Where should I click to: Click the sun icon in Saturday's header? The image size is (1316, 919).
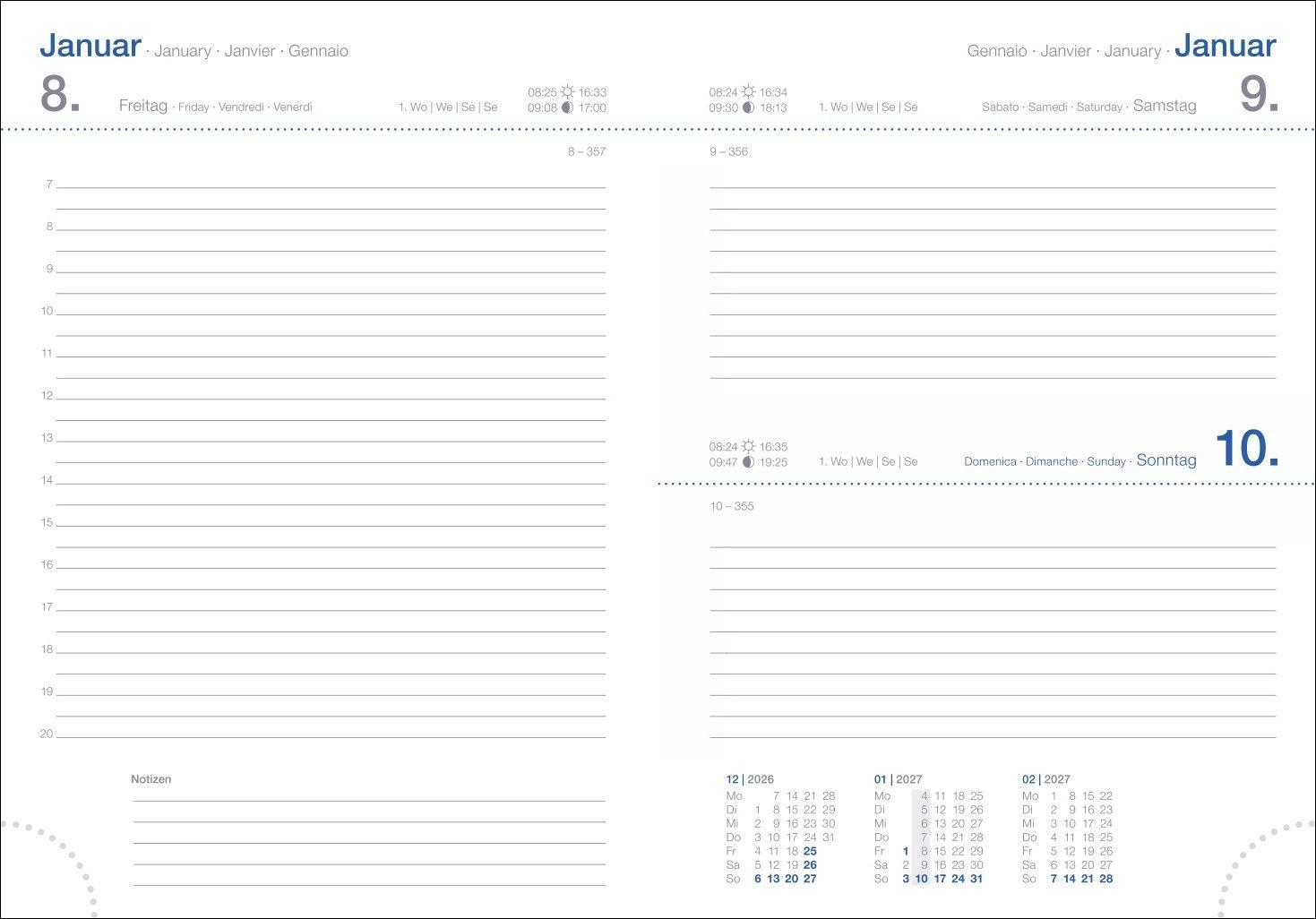[x=748, y=91]
